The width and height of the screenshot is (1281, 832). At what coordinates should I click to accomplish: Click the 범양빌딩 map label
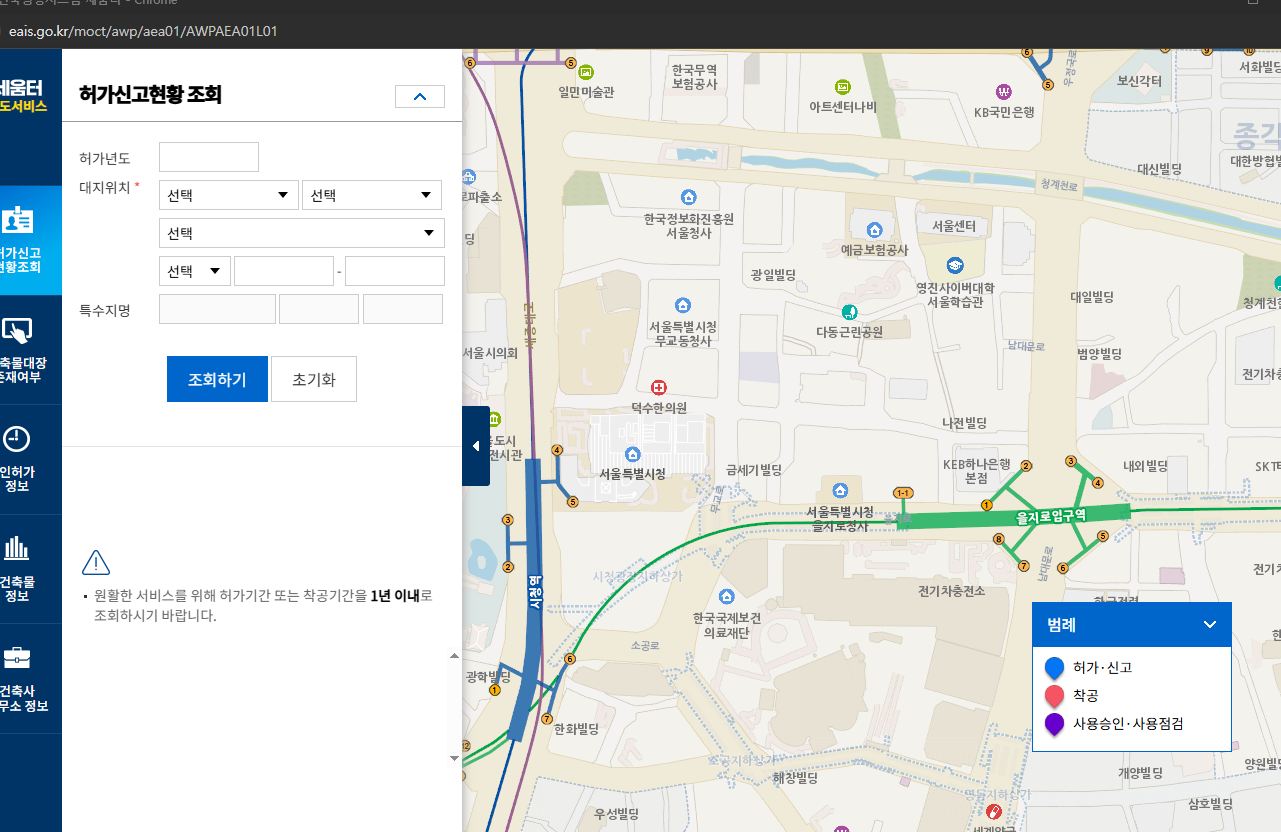pyautogui.click(x=1099, y=354)
